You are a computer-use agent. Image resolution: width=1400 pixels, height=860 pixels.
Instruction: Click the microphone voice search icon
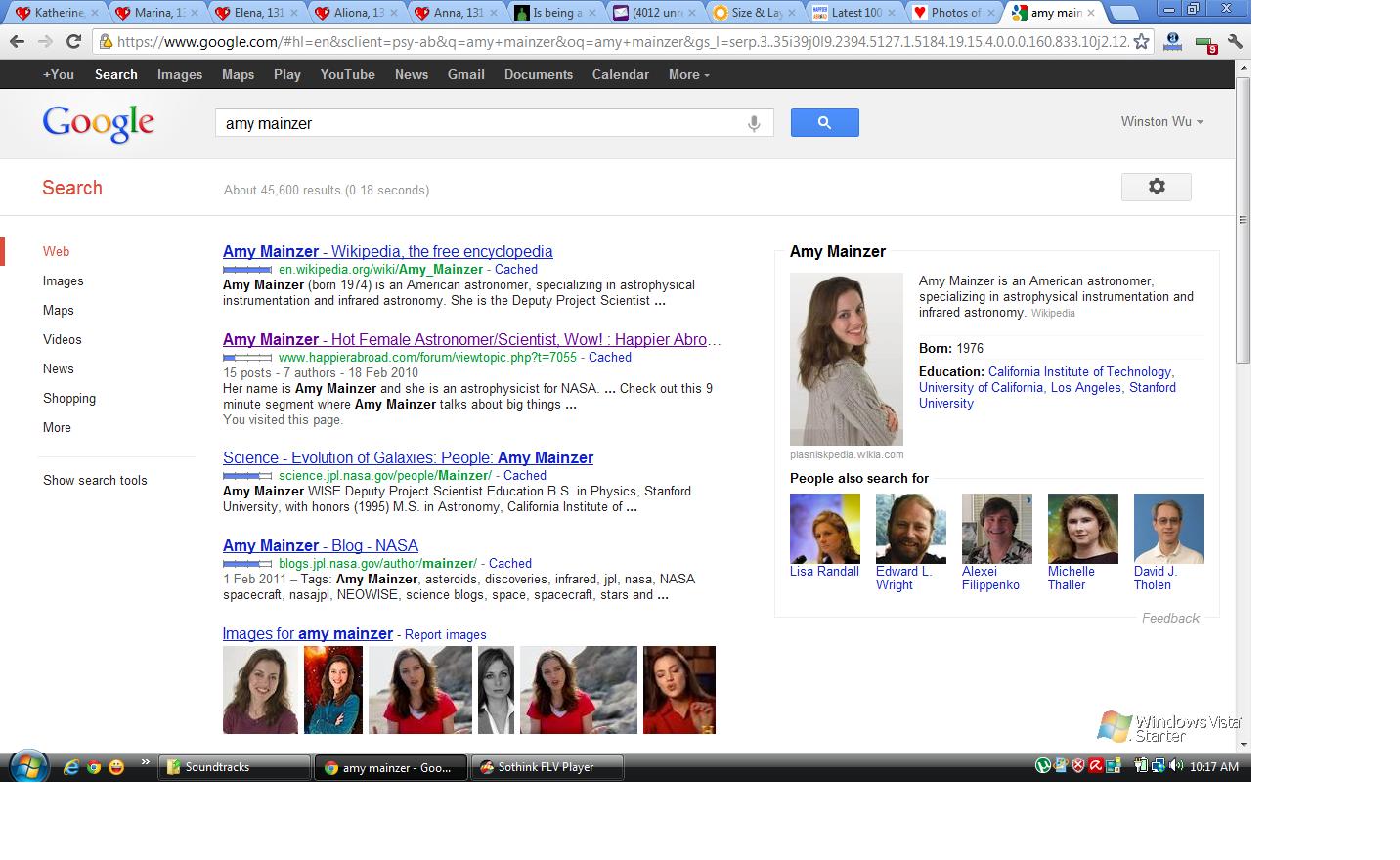[754, 123]
